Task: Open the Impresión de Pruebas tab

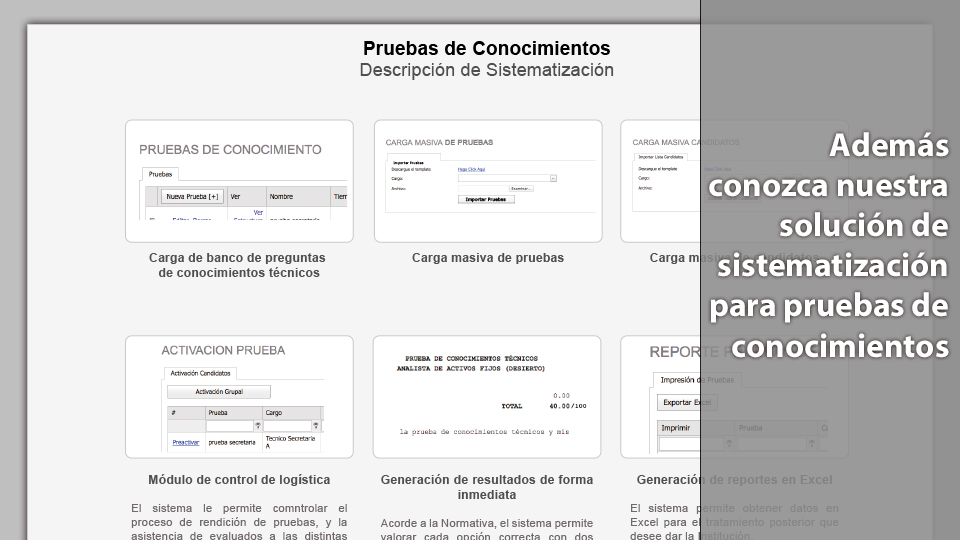Action: coord(697,380)
